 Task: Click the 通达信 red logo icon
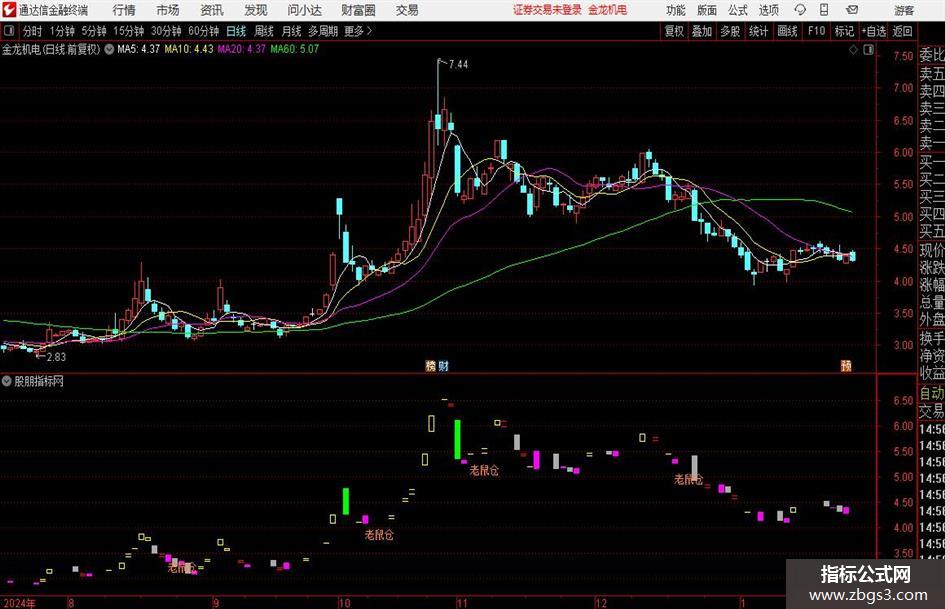pos(8,10)
